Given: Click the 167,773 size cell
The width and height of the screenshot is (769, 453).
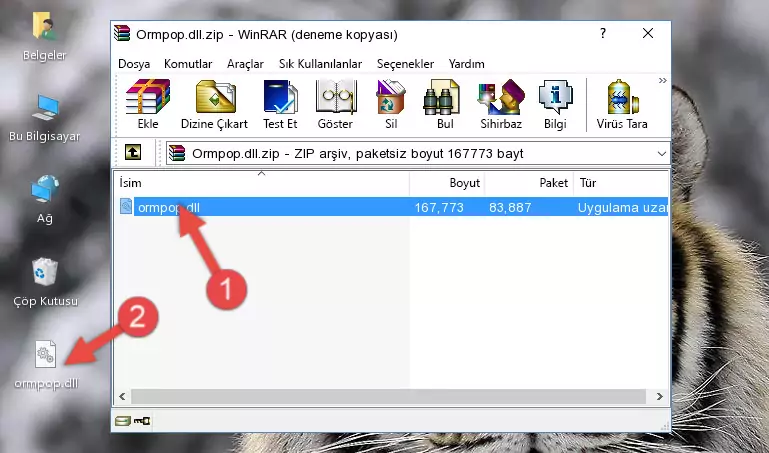Looking at the screenshot, I should click(x=439, y=208).
